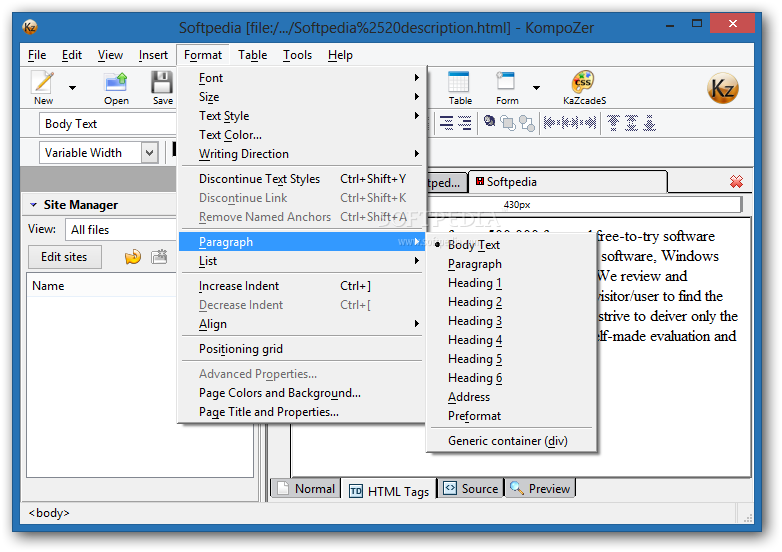Click the indent text icon
The image size is (782, 552).
click(x=464, y=123)
